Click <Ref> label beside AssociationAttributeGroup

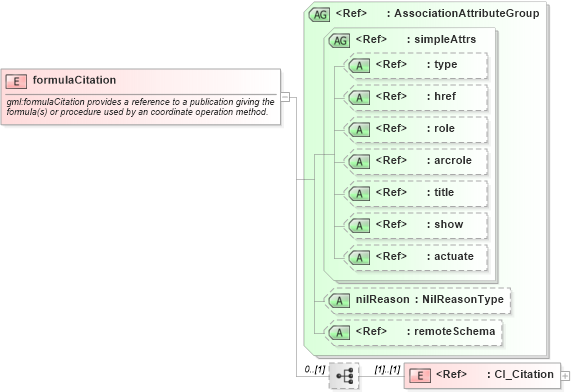pos(351,13)
